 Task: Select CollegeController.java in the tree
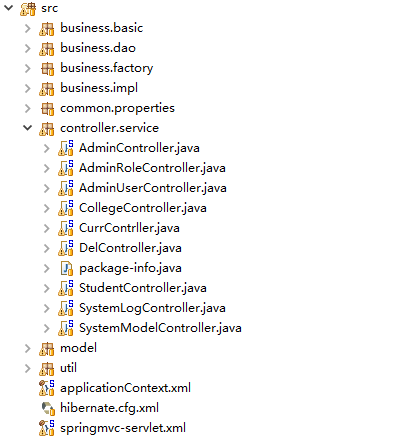[x=143, y=208]
